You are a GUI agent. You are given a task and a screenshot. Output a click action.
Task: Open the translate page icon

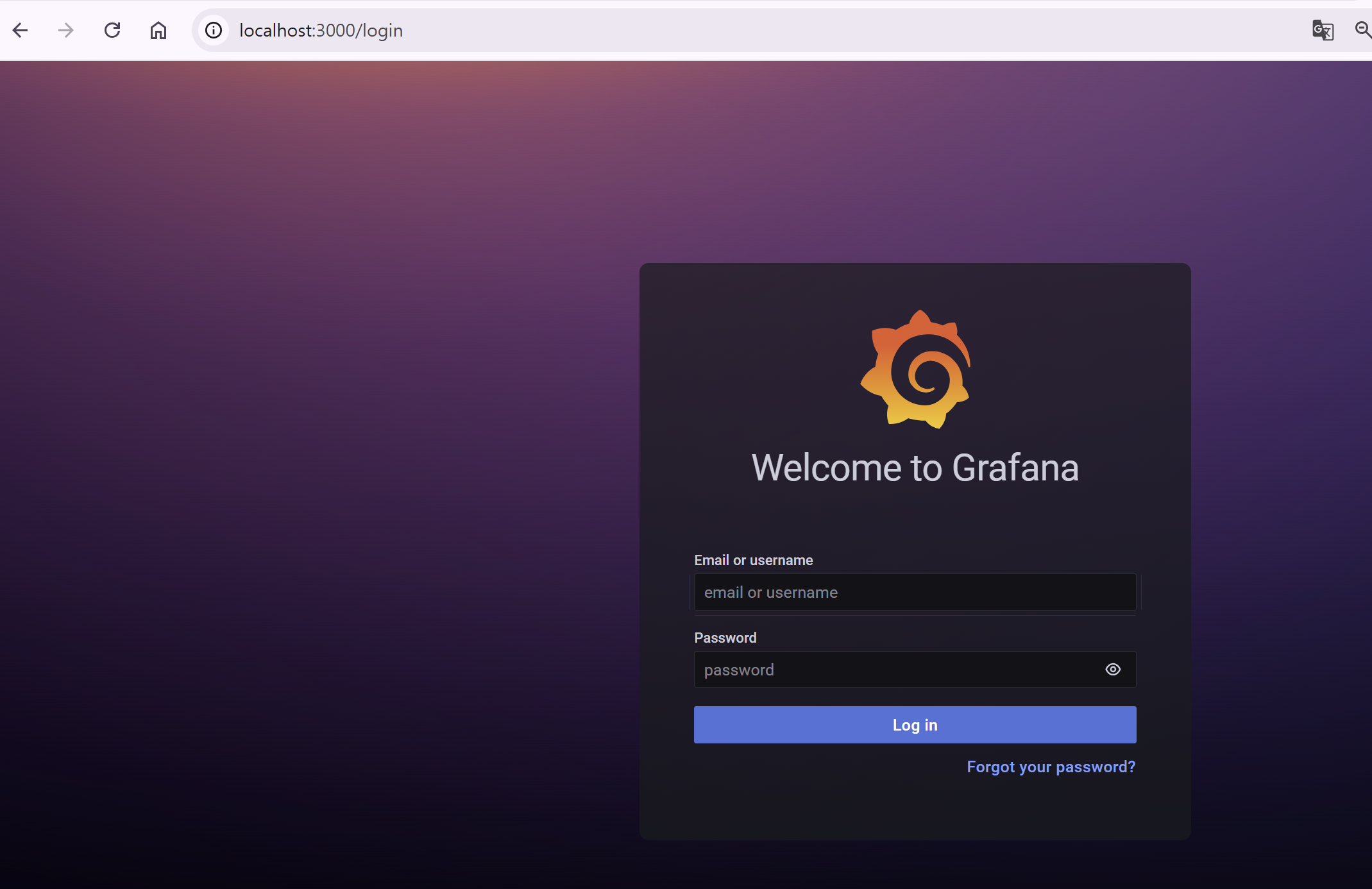(1323, 30)
